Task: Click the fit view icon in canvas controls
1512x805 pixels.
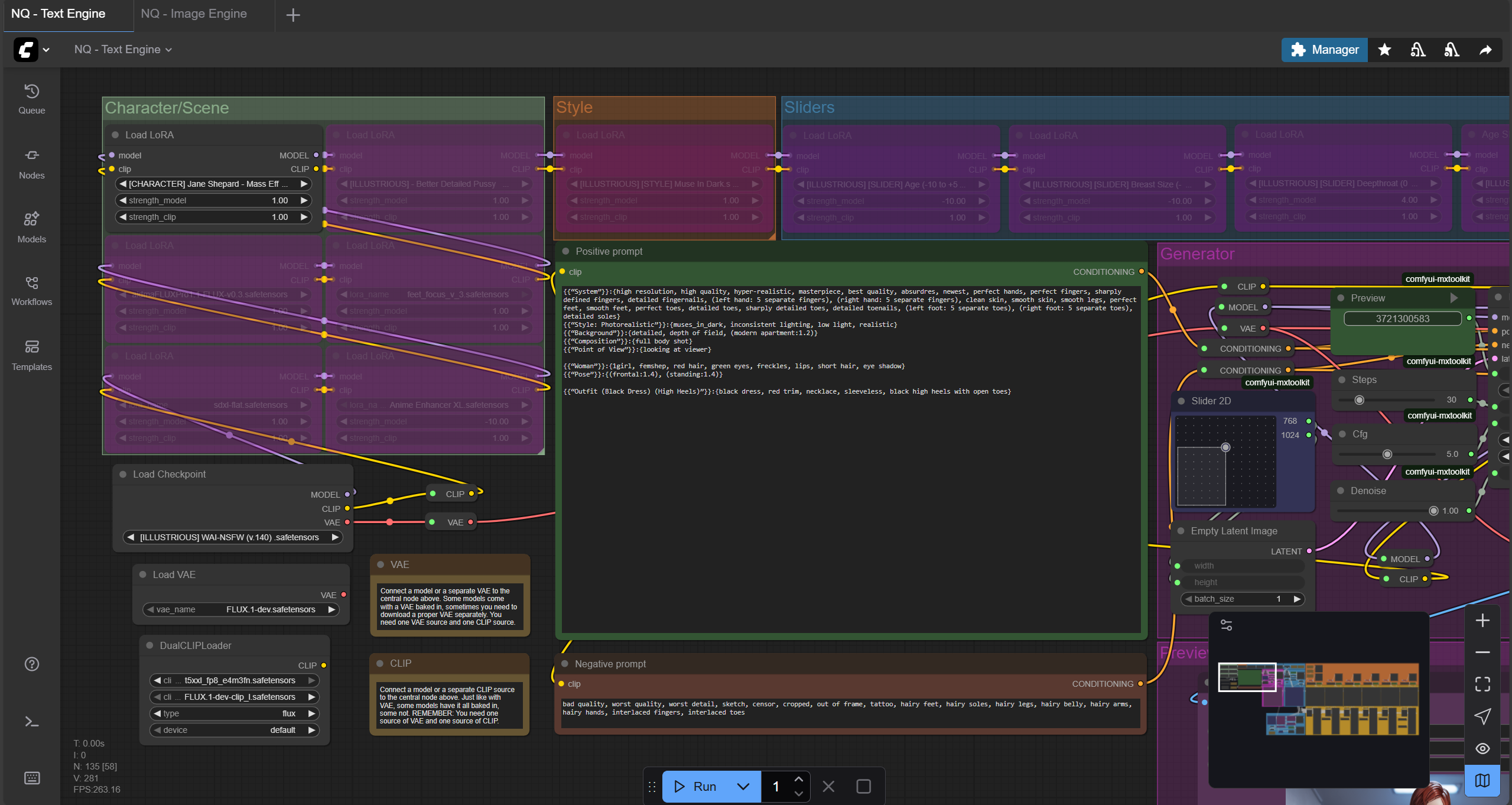Action: tap(1482, 684)
